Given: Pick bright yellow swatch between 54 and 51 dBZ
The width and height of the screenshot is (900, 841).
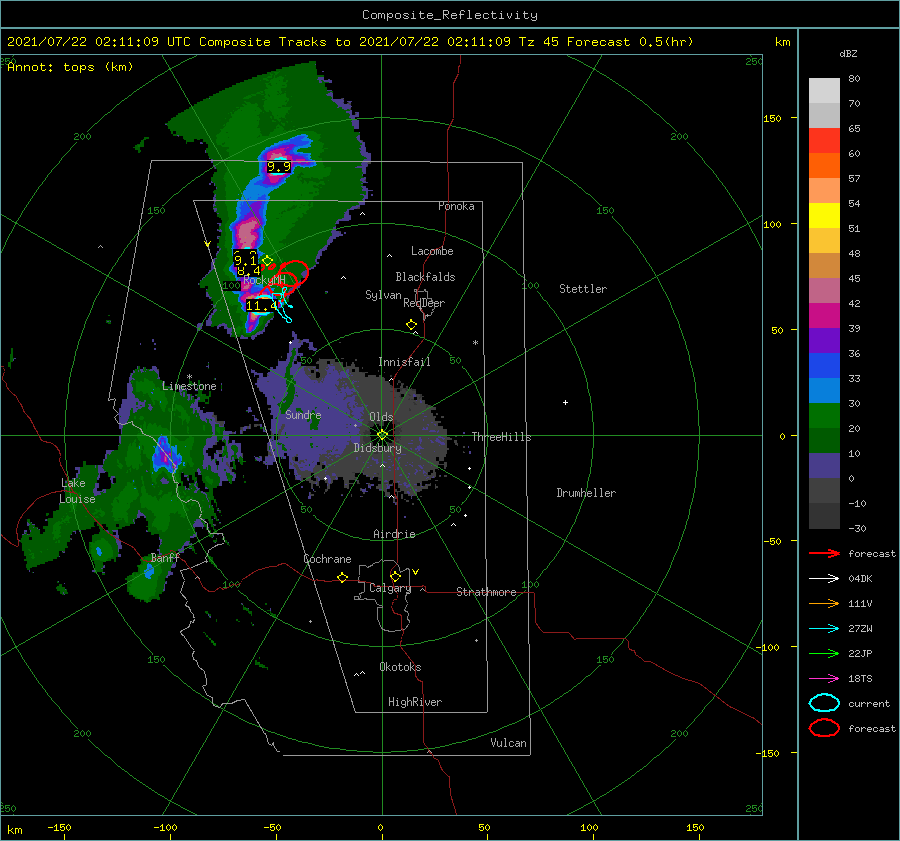Looking at the screenshot, I should (824, 216).
